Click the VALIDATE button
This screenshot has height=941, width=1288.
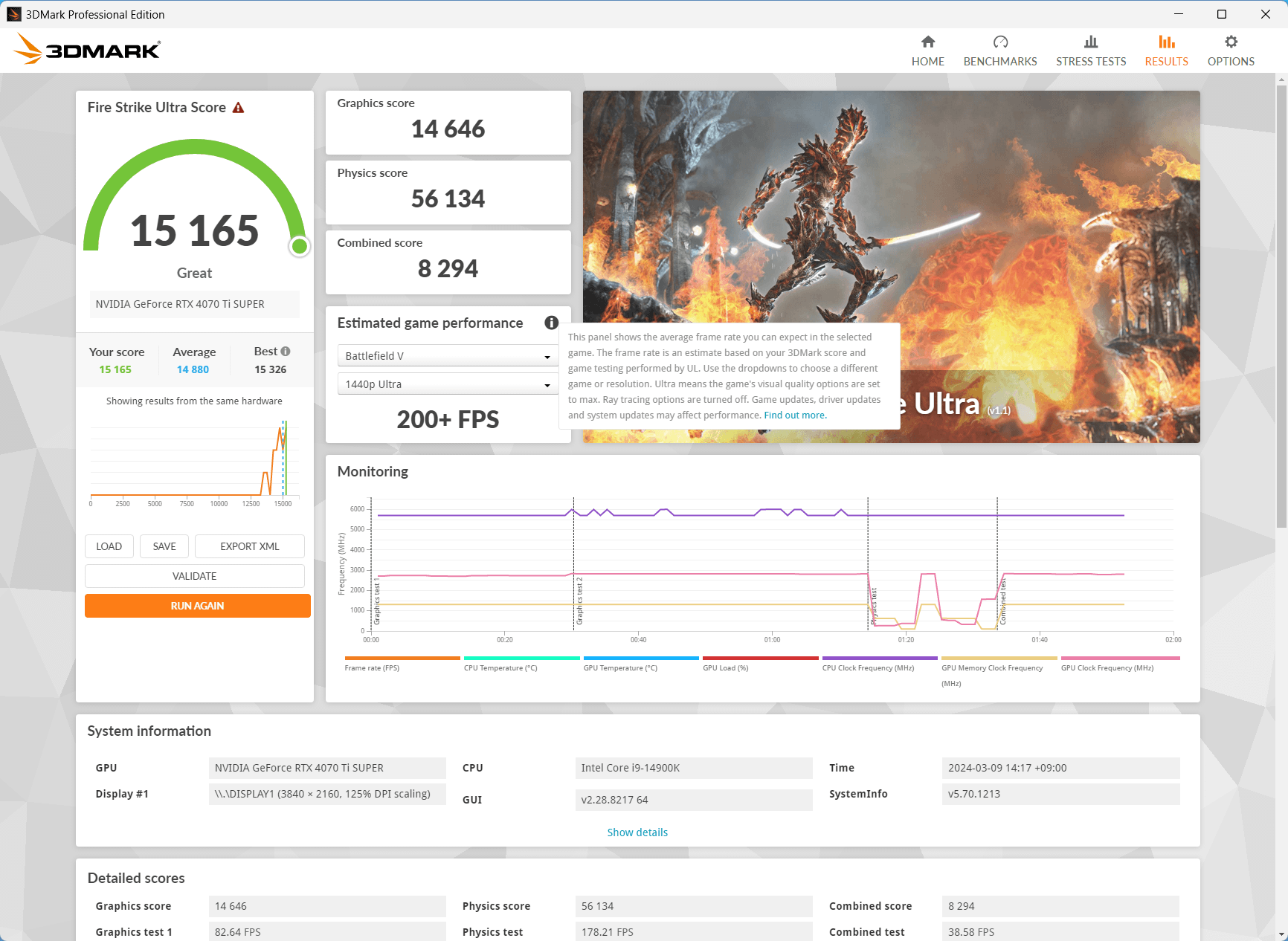[x=195, y=576]
